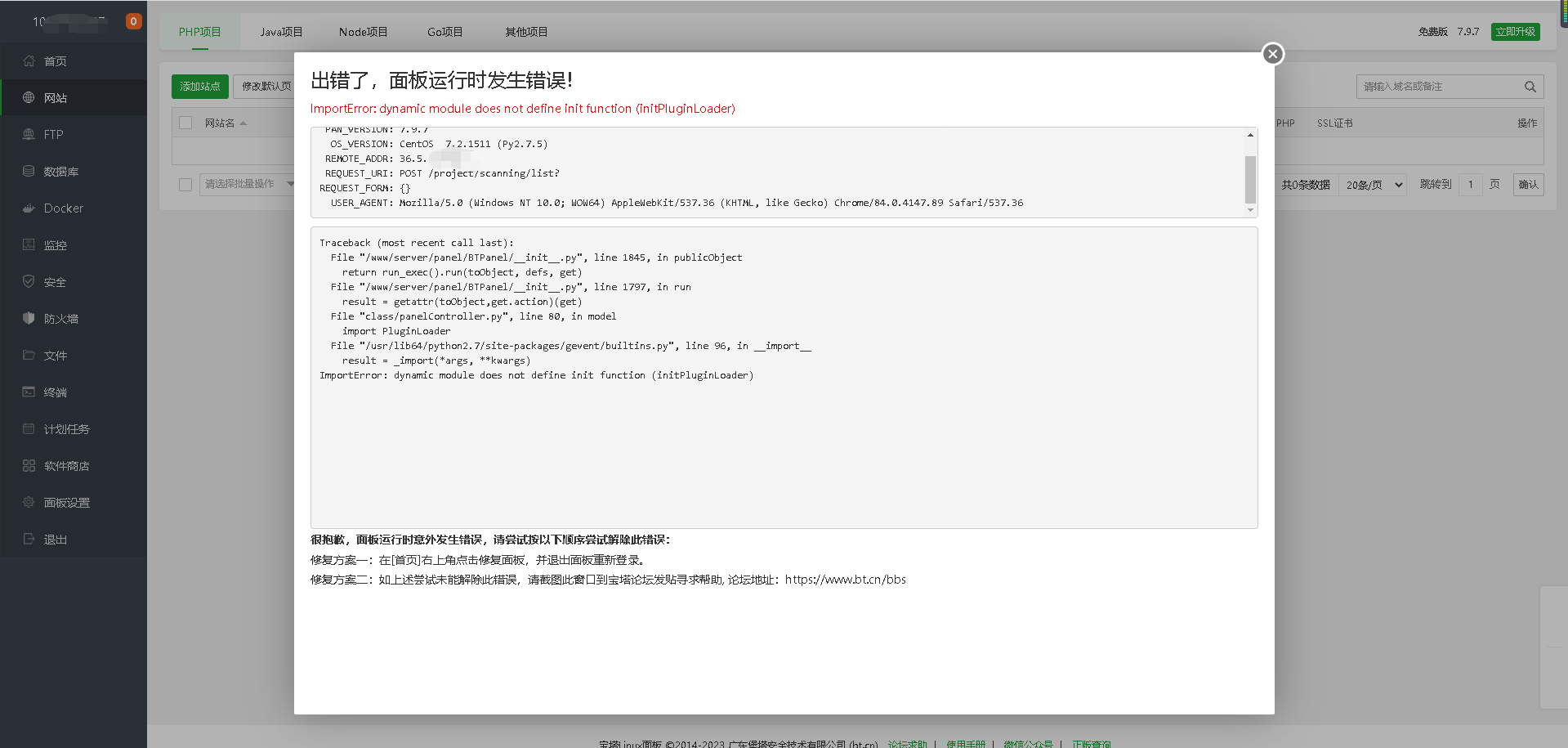Screen dimensions: 1568x748
Task: Click the request info scrollbar thumb
Action: pyautogui.click(x=1250, y=179)
